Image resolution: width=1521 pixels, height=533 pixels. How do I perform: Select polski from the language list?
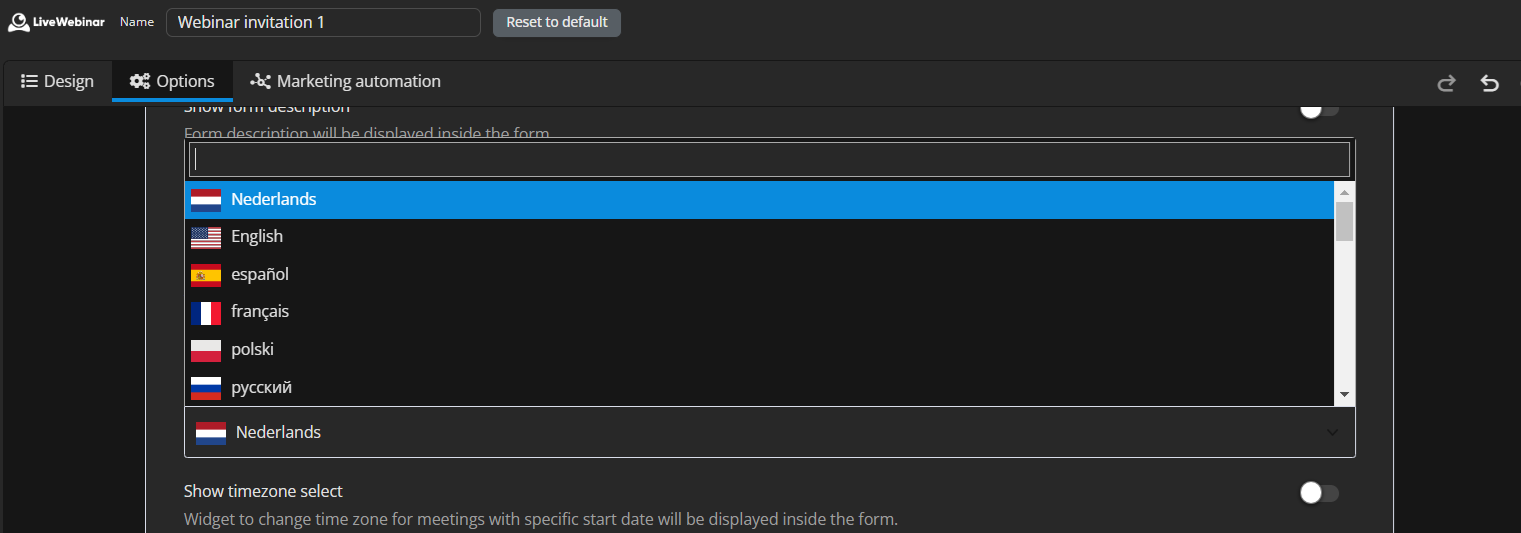[x=252, y=350]
